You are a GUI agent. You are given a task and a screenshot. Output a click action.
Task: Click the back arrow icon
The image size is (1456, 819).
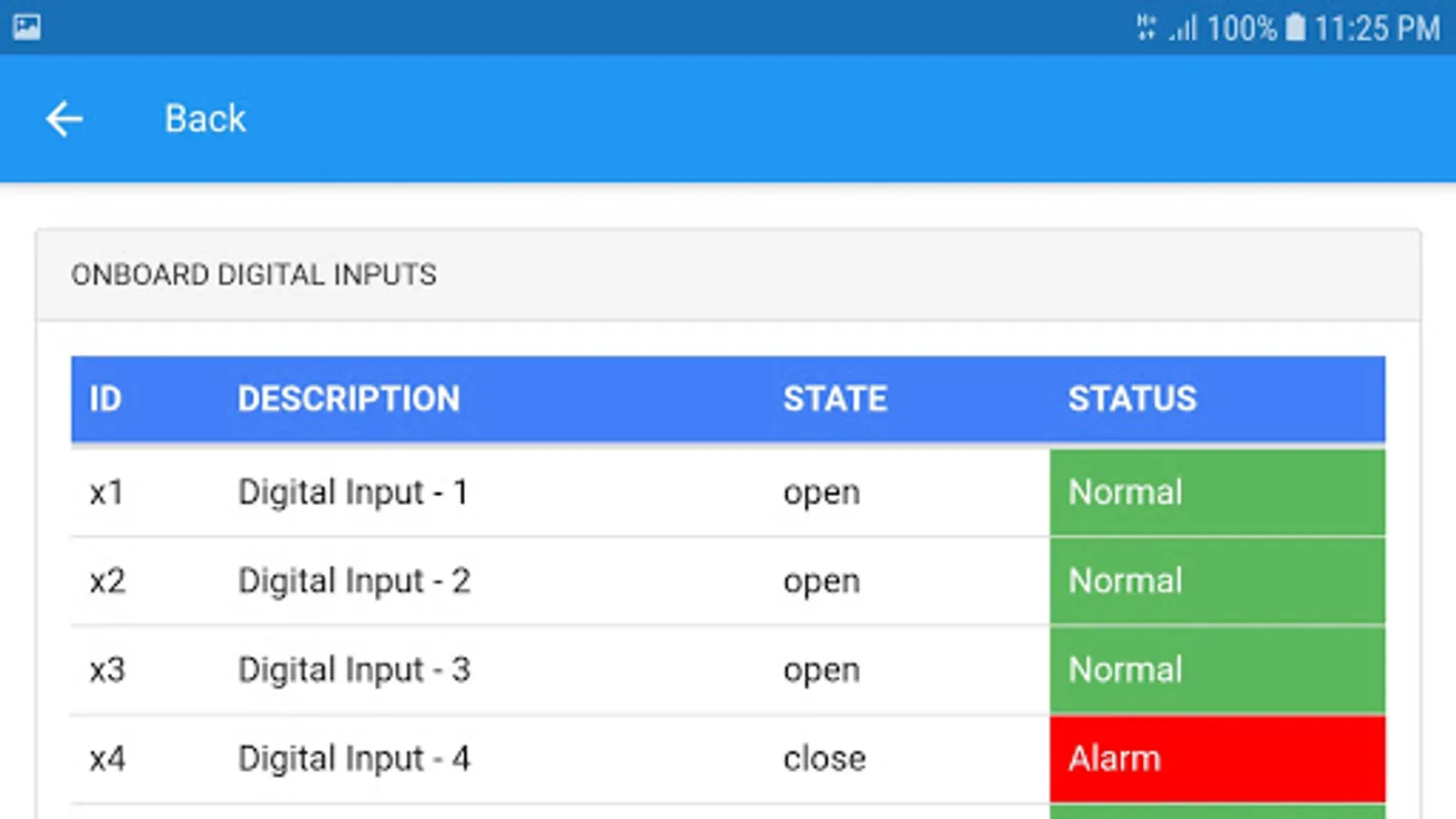click(65, 118)
